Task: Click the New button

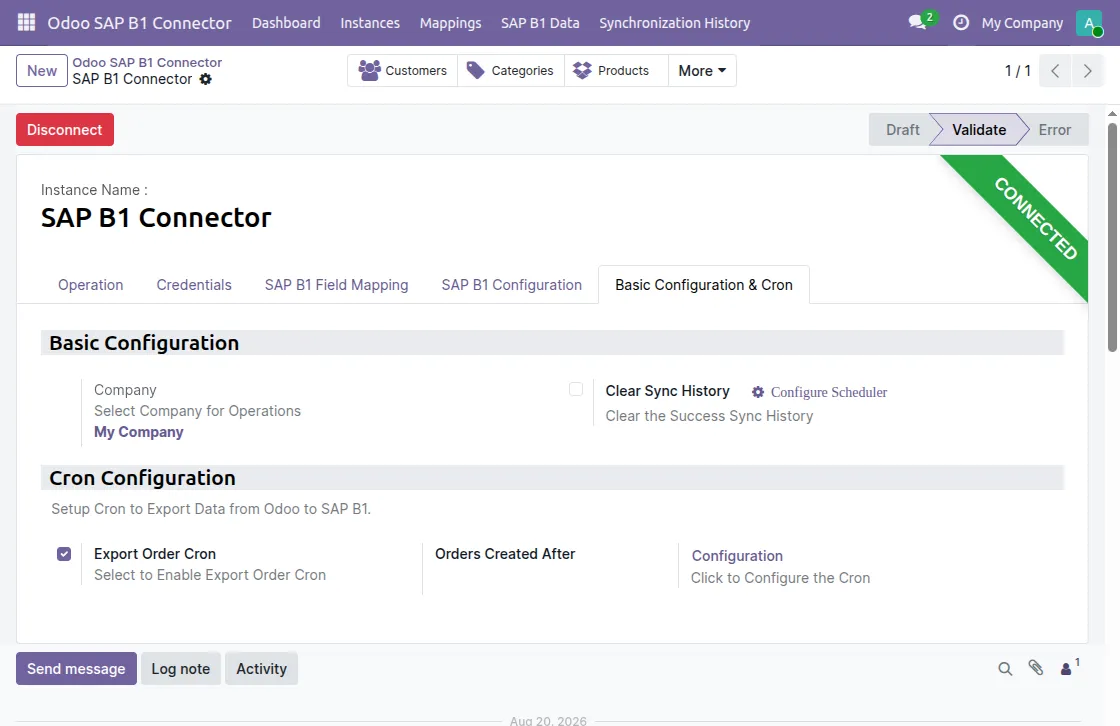Action: pos(42,71)
